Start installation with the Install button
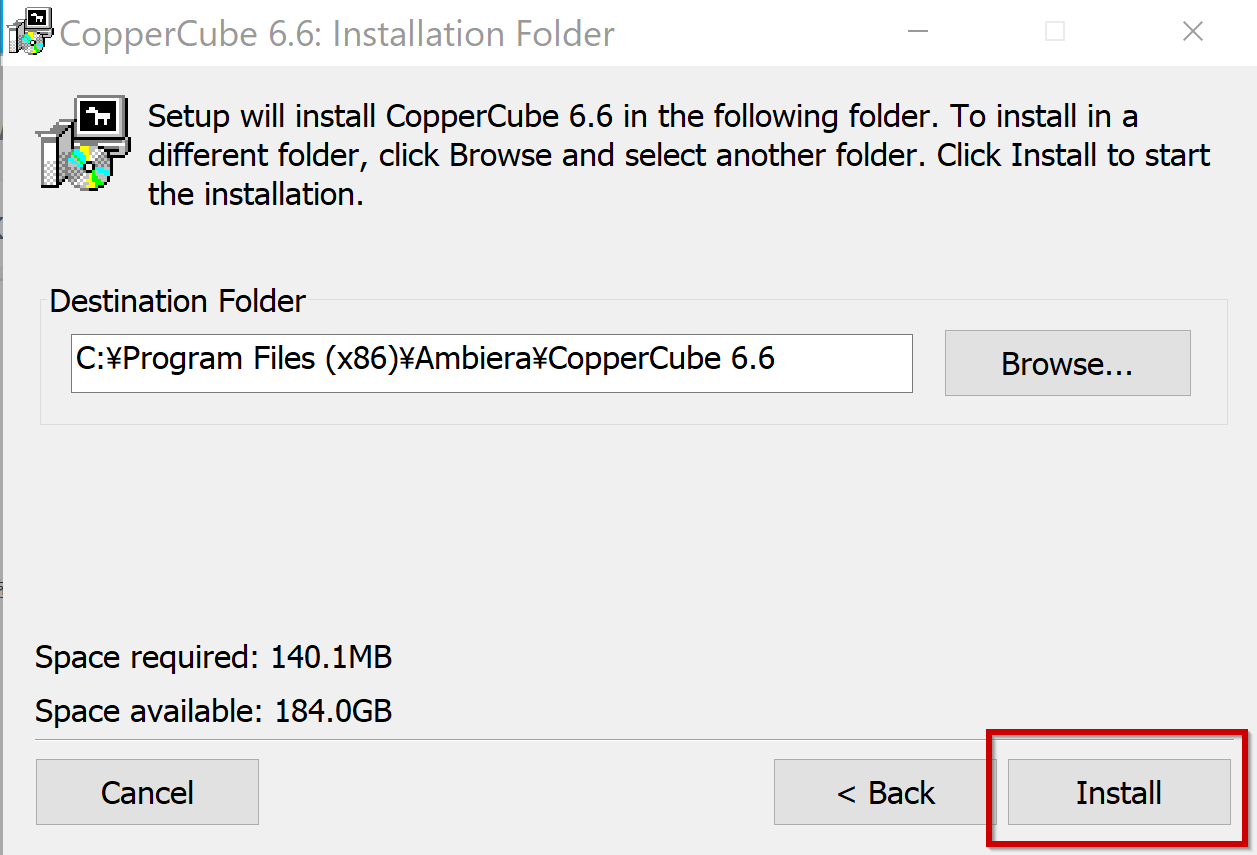This screenshot has height=855, width=1257. pyautogui.click(x=1118, y=793)
